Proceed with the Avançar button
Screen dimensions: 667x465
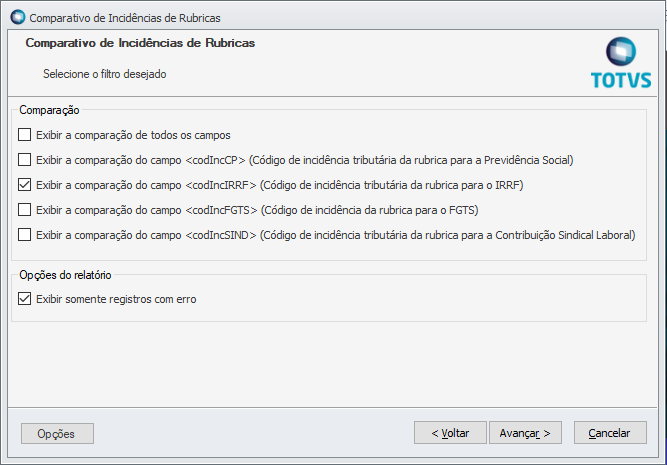pos(525,433)
